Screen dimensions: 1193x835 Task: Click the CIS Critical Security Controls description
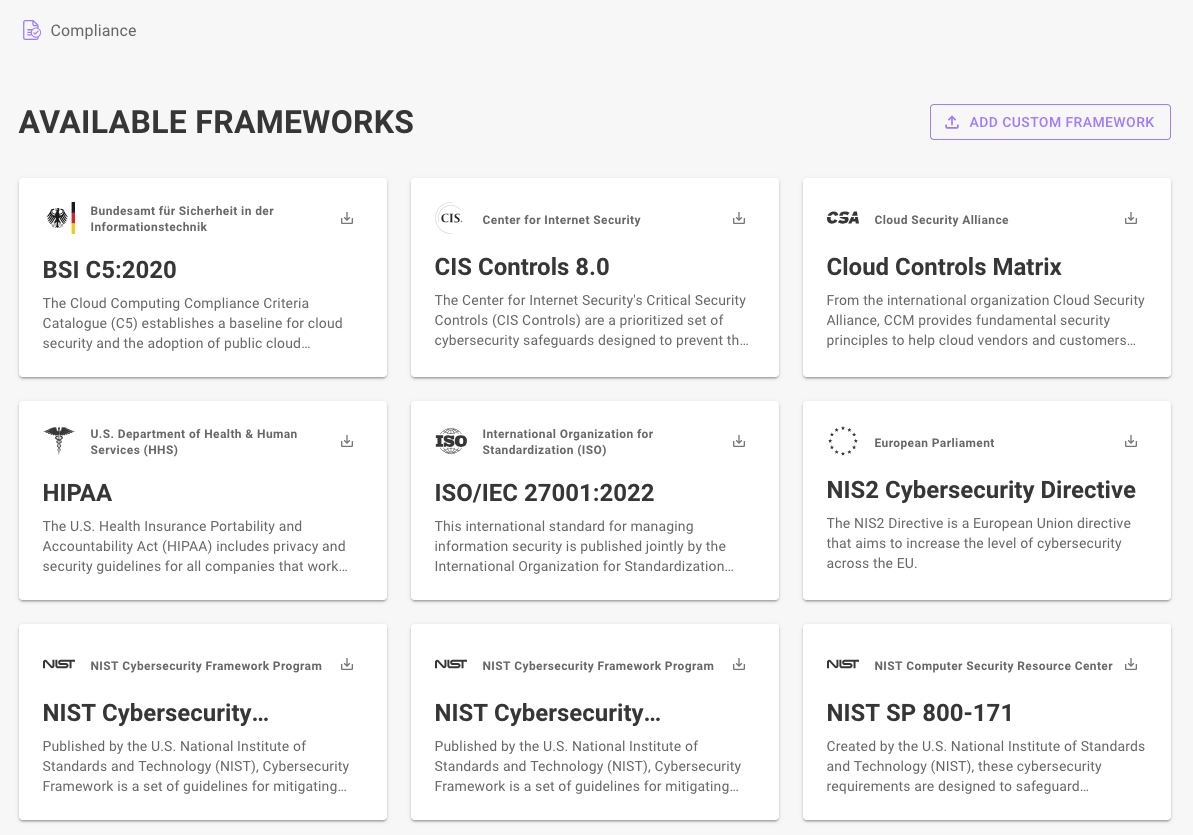pyautogui.click(x=591, y=320)
